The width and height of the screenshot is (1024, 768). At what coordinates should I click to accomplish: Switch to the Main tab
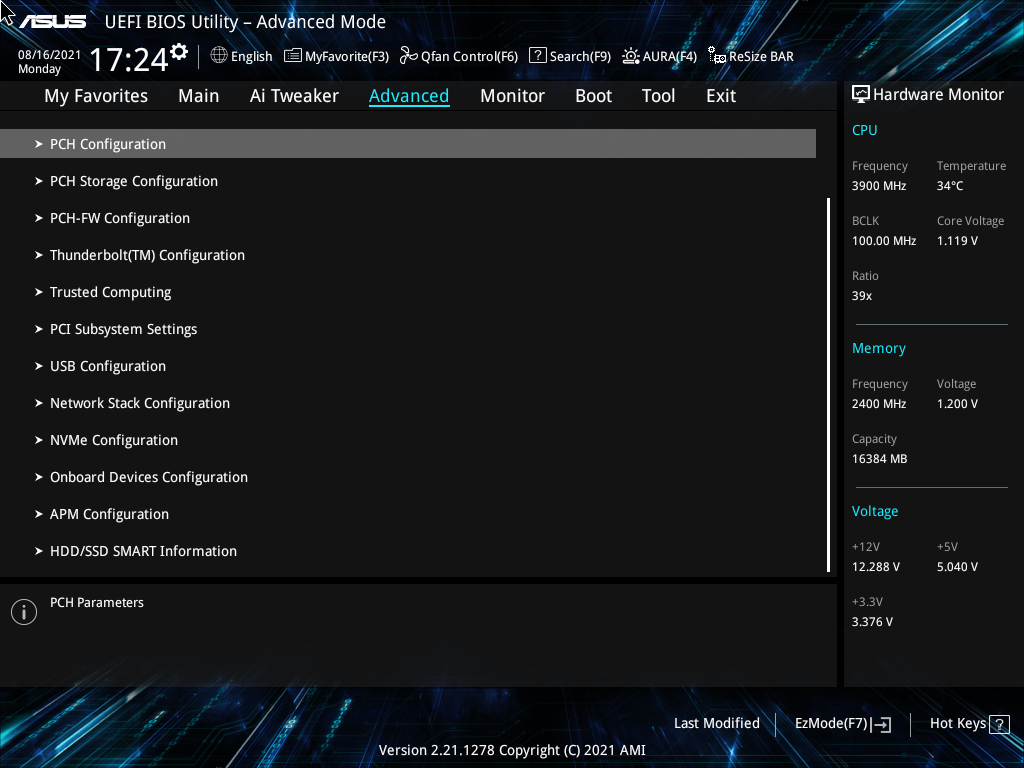tap(199, 96)
